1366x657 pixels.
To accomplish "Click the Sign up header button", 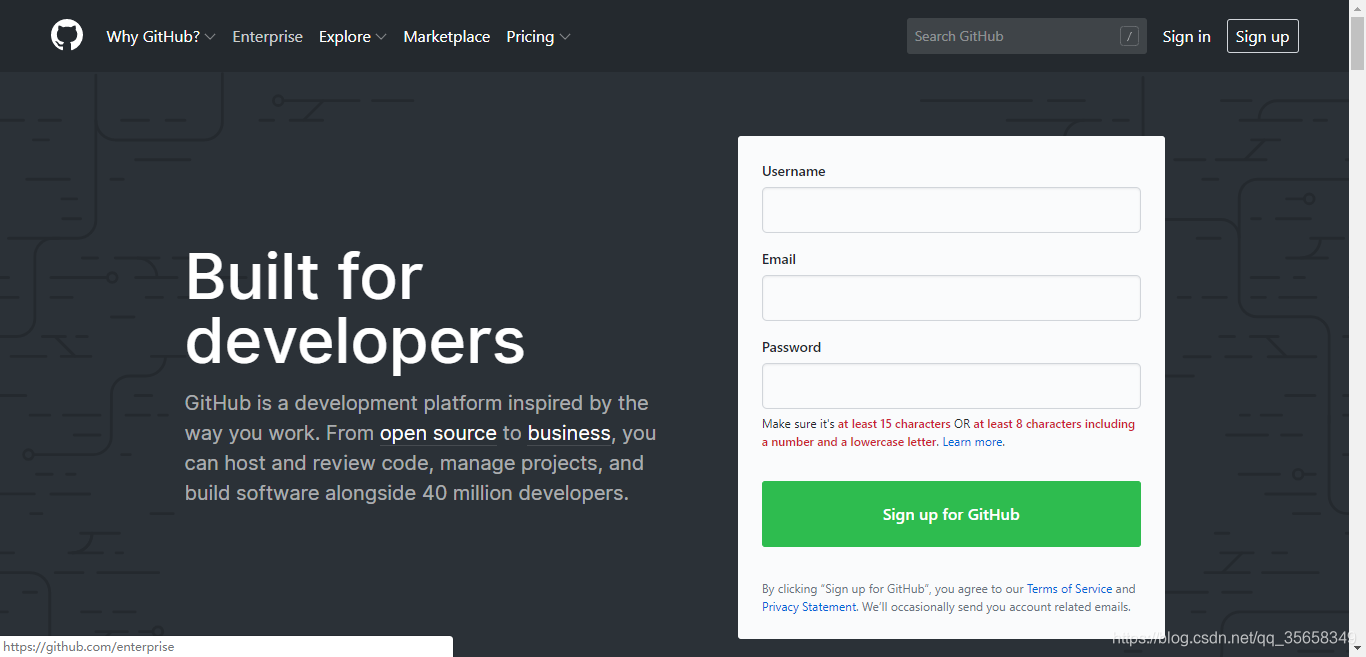I will (x=1262, y=37).
